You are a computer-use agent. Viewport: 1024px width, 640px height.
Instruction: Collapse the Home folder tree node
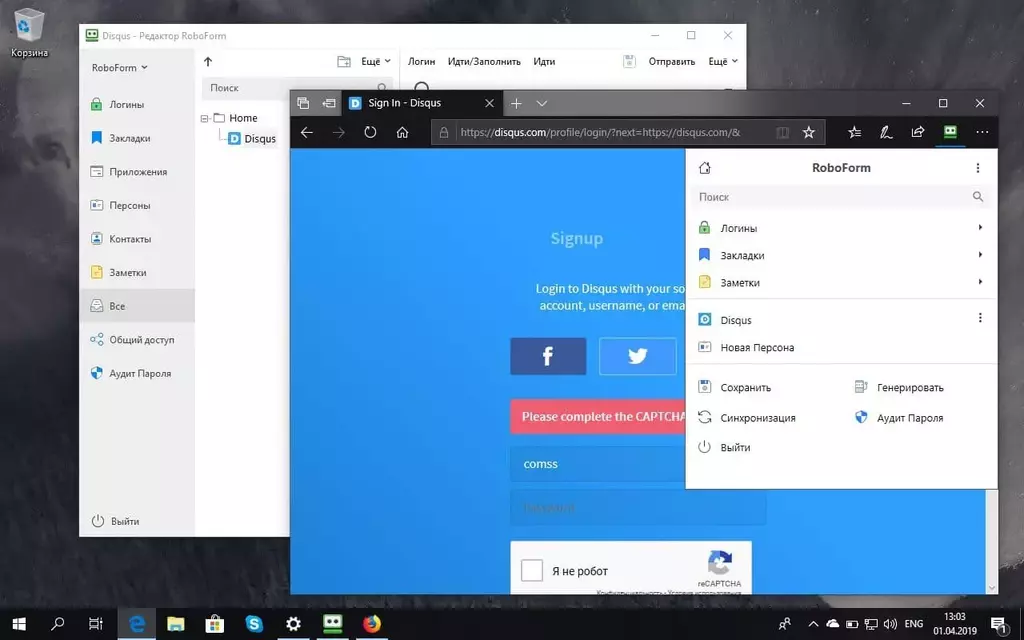click(x=204, y=118)
